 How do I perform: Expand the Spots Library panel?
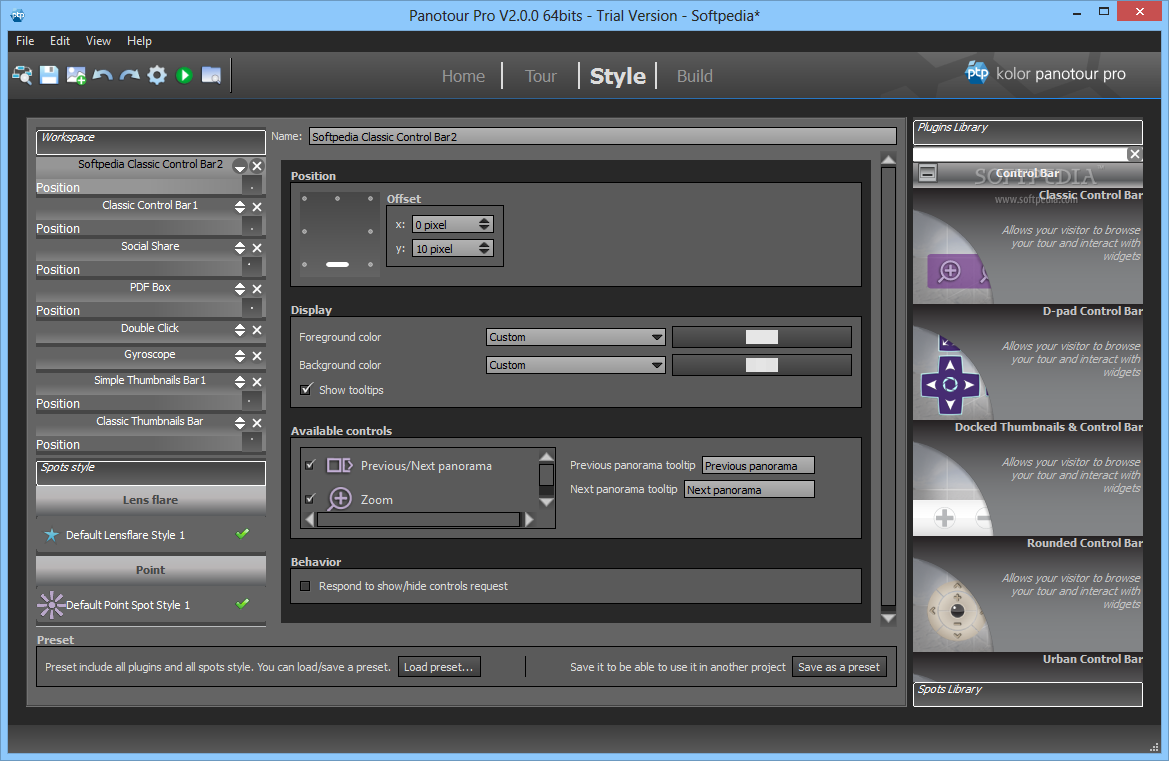[1027, 694]
